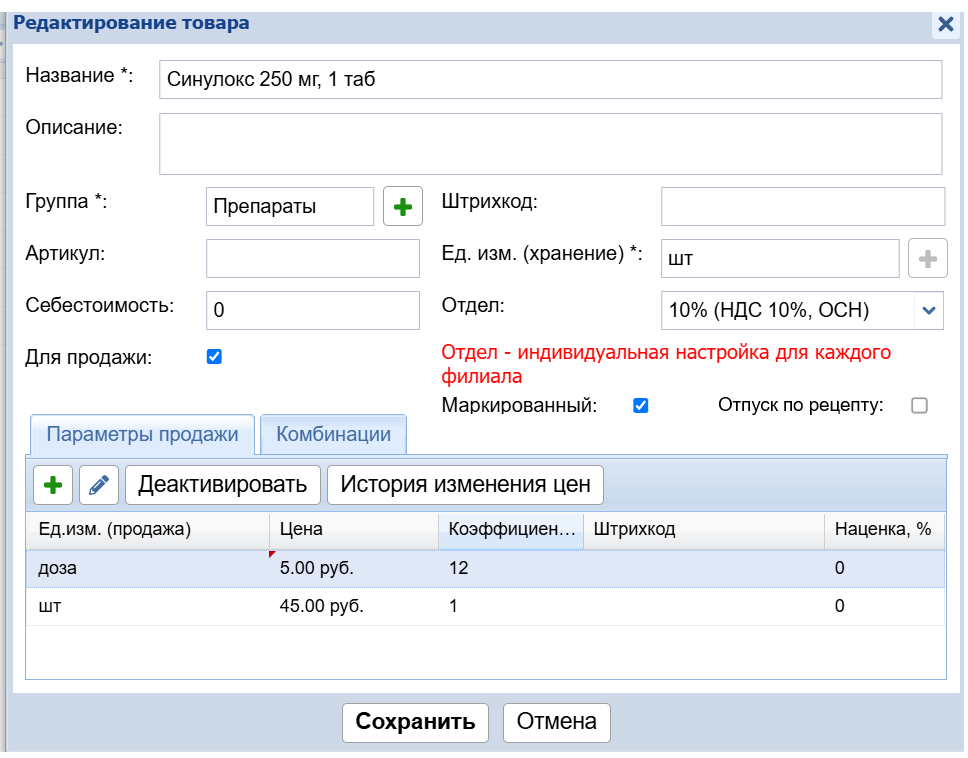Enable the Отпуск по рецепту checkbox
This screenshot has height=758, width=968.
pyautogui.click(x=919, y=406)
